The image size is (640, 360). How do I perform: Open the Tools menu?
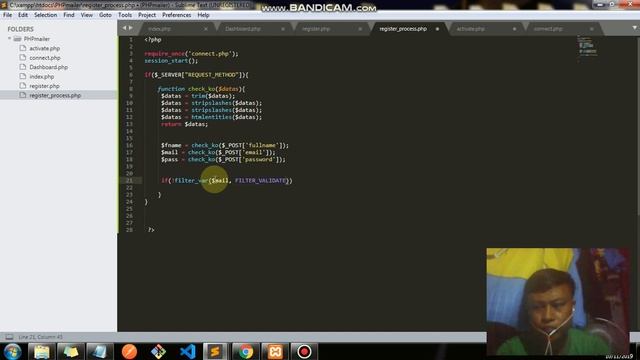pos(125,15)
